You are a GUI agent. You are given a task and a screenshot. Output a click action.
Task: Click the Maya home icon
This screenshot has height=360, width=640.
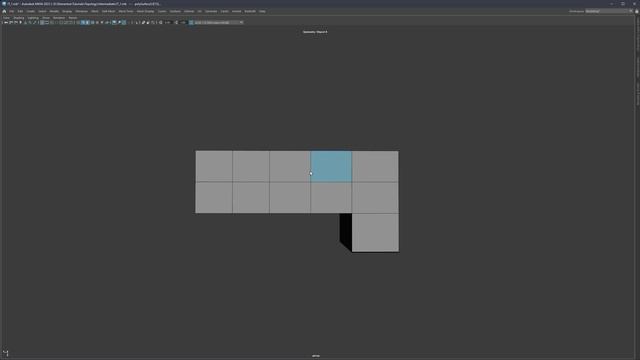pos(4,11)
